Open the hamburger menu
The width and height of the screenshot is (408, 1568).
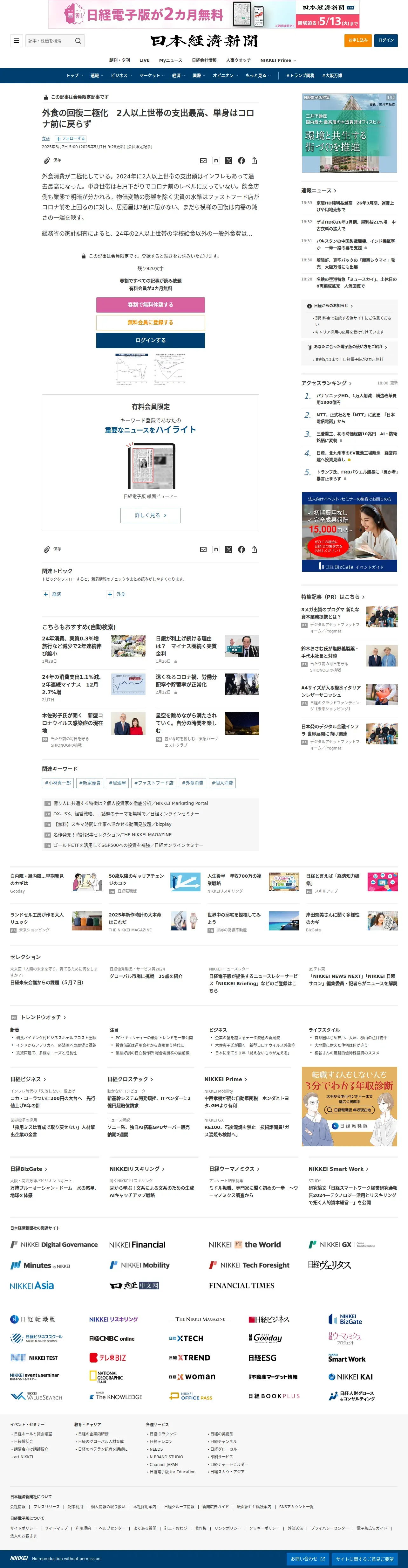(16, 41)
